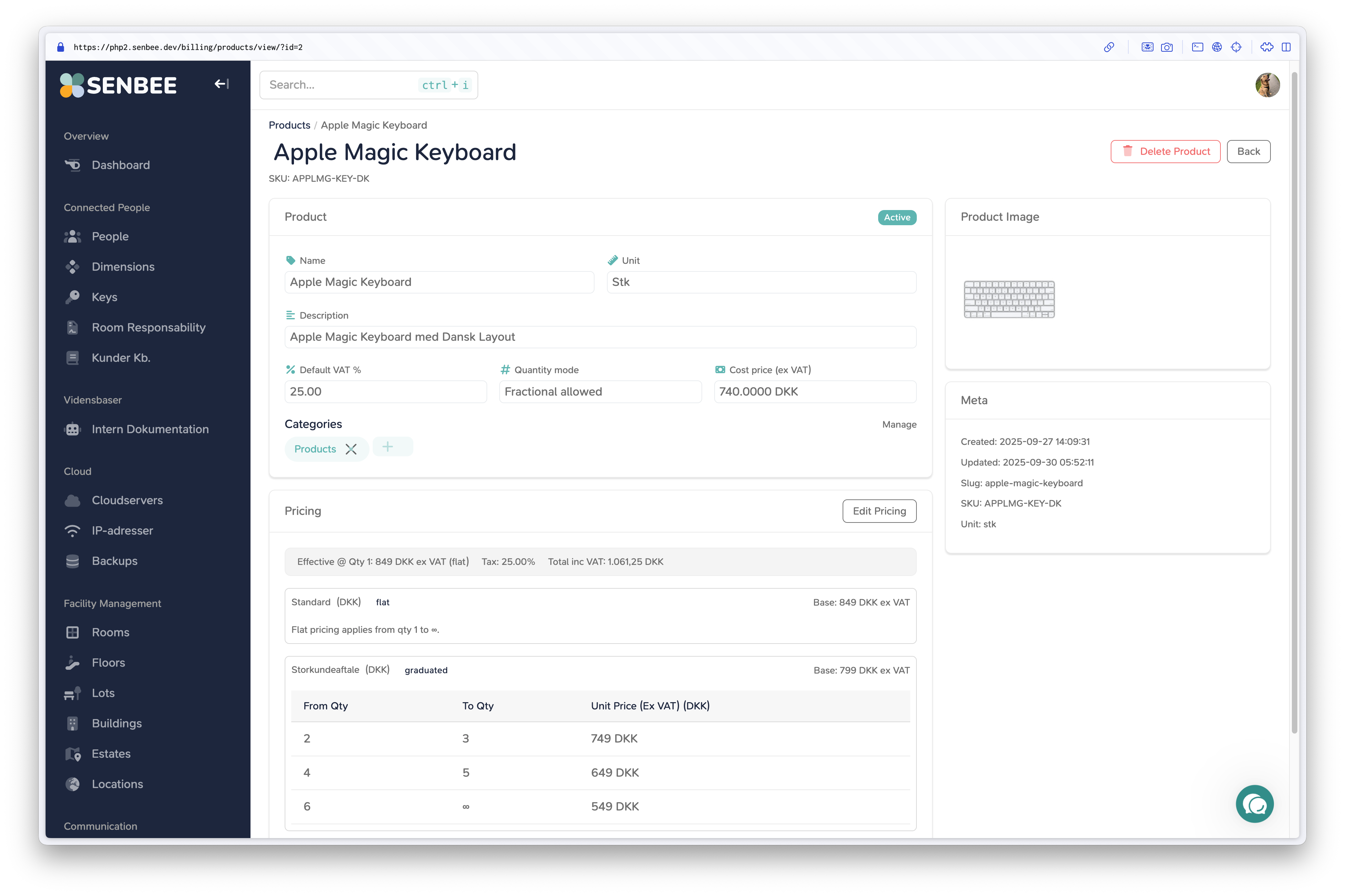Click the IP-adresser wifi icon

tap(72, 531)
